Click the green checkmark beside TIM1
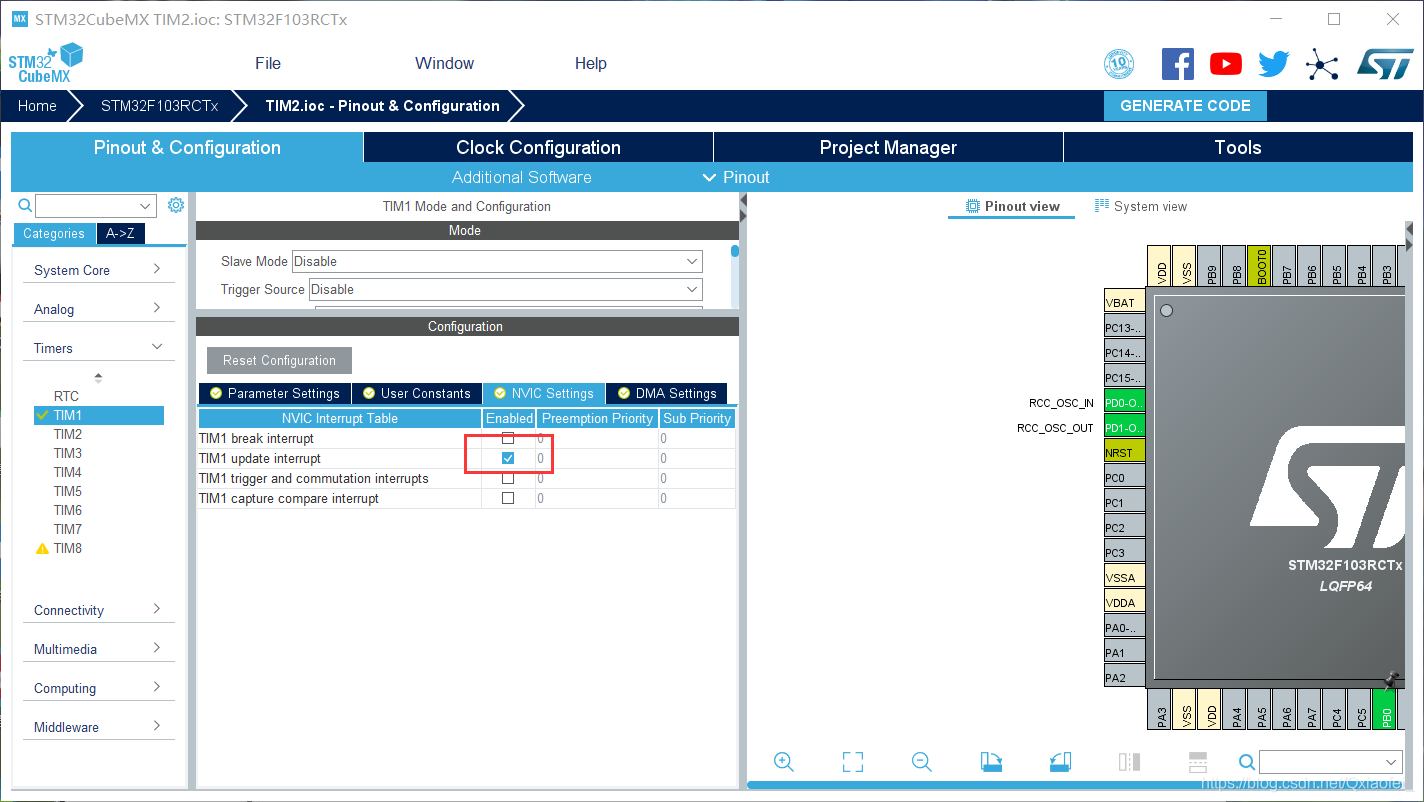Viewport: 1424px width, 802px height. point(42,415)
